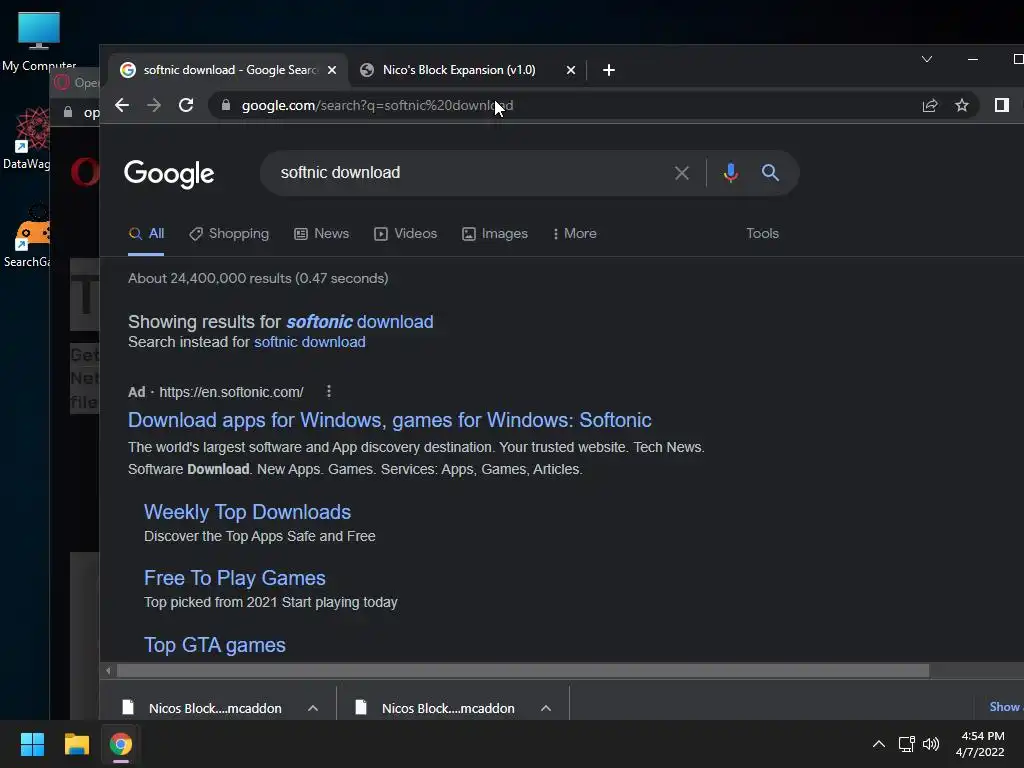Switch to the softnic download Google Search tab
Image resolution: width=1024 pixels, height=768 pixels.
(x=229, y=70)
